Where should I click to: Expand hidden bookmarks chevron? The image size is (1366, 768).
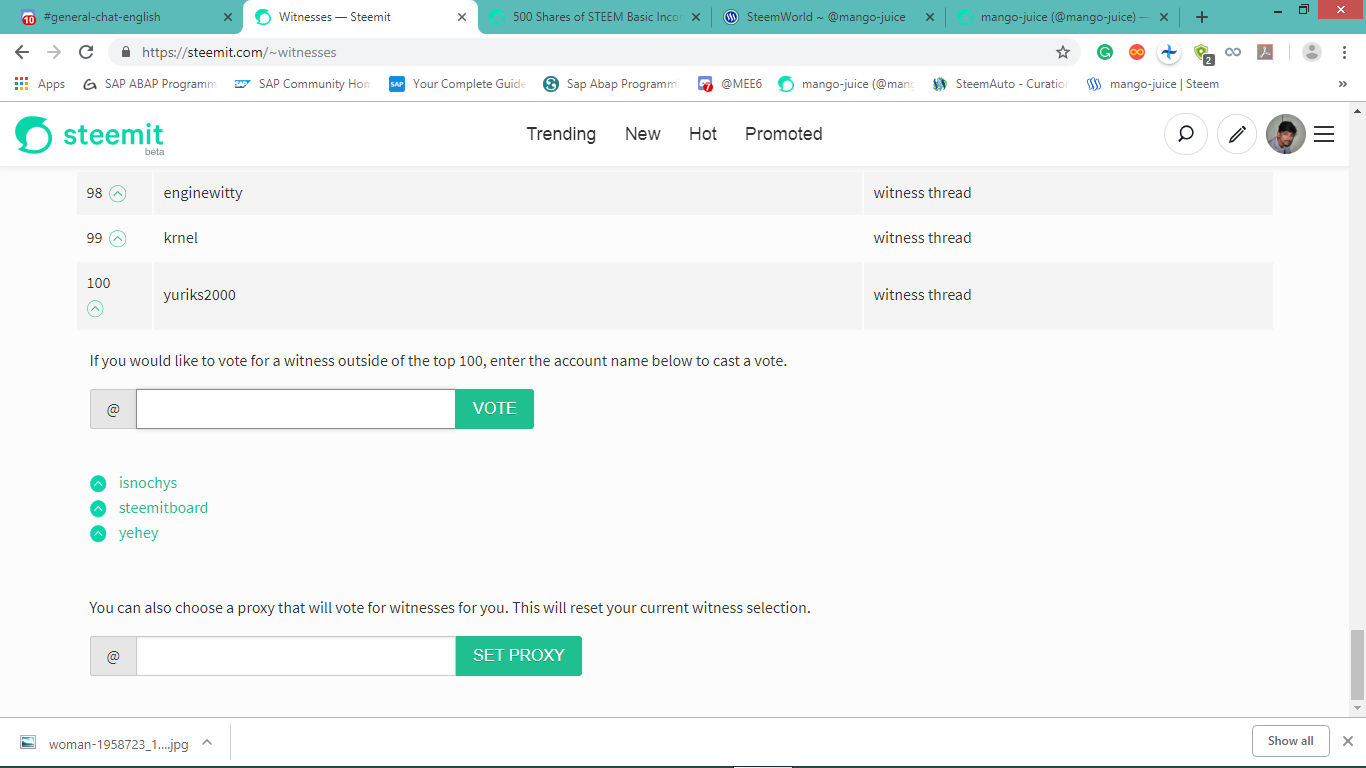(1342, 84)
